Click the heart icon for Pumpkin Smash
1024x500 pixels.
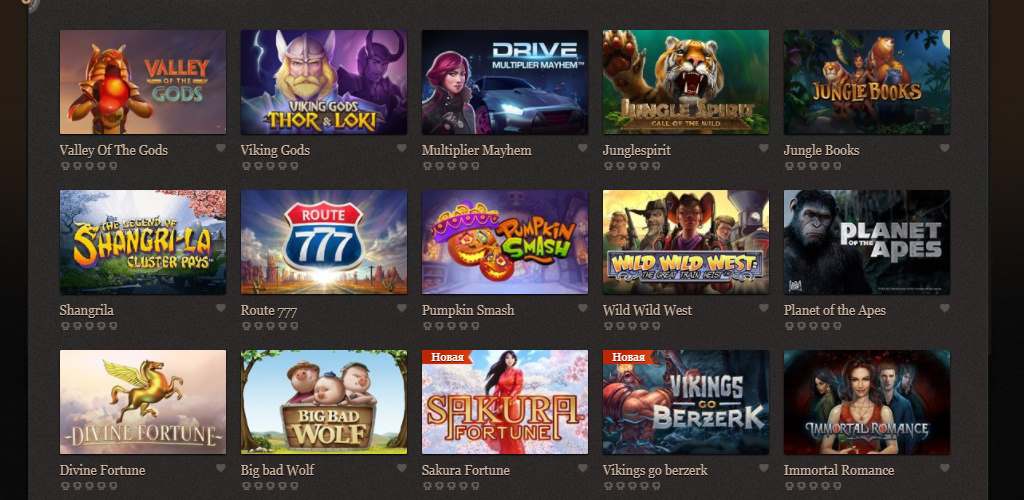tap(583, 308)
